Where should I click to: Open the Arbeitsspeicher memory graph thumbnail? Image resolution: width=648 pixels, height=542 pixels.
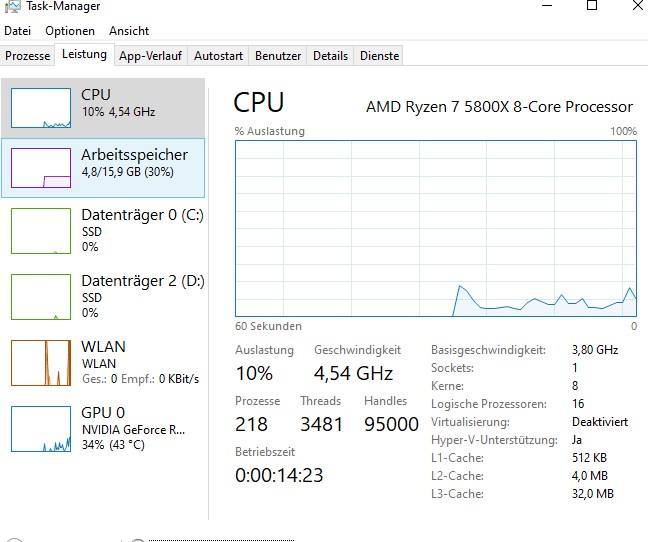tap(41, 169)
